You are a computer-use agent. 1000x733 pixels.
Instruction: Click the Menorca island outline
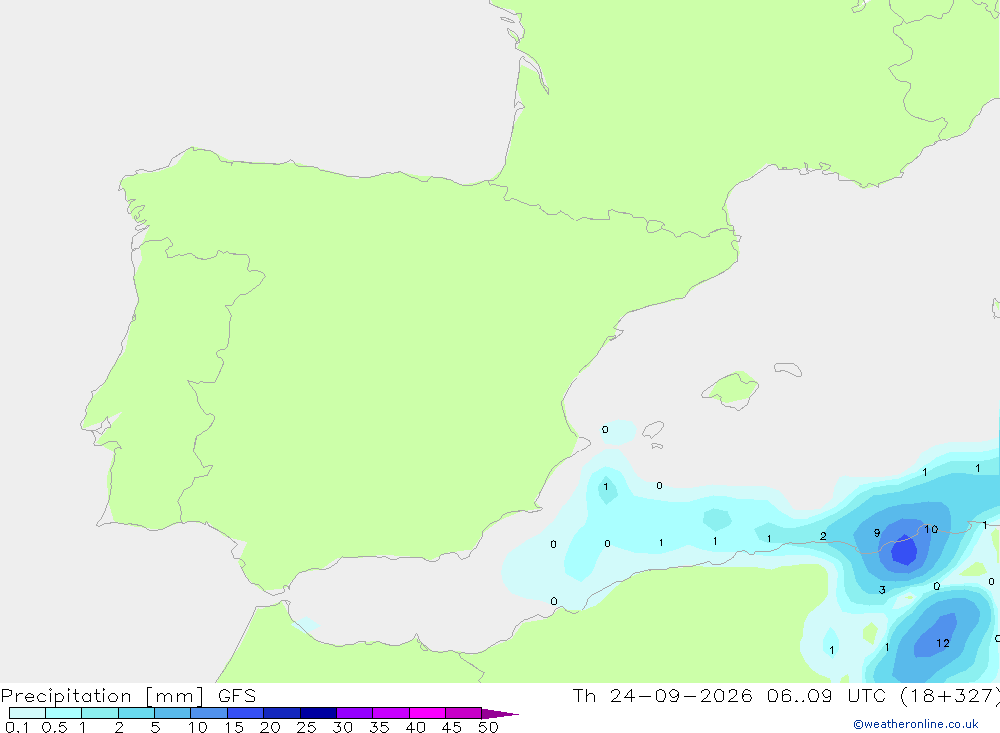[788, 369]
